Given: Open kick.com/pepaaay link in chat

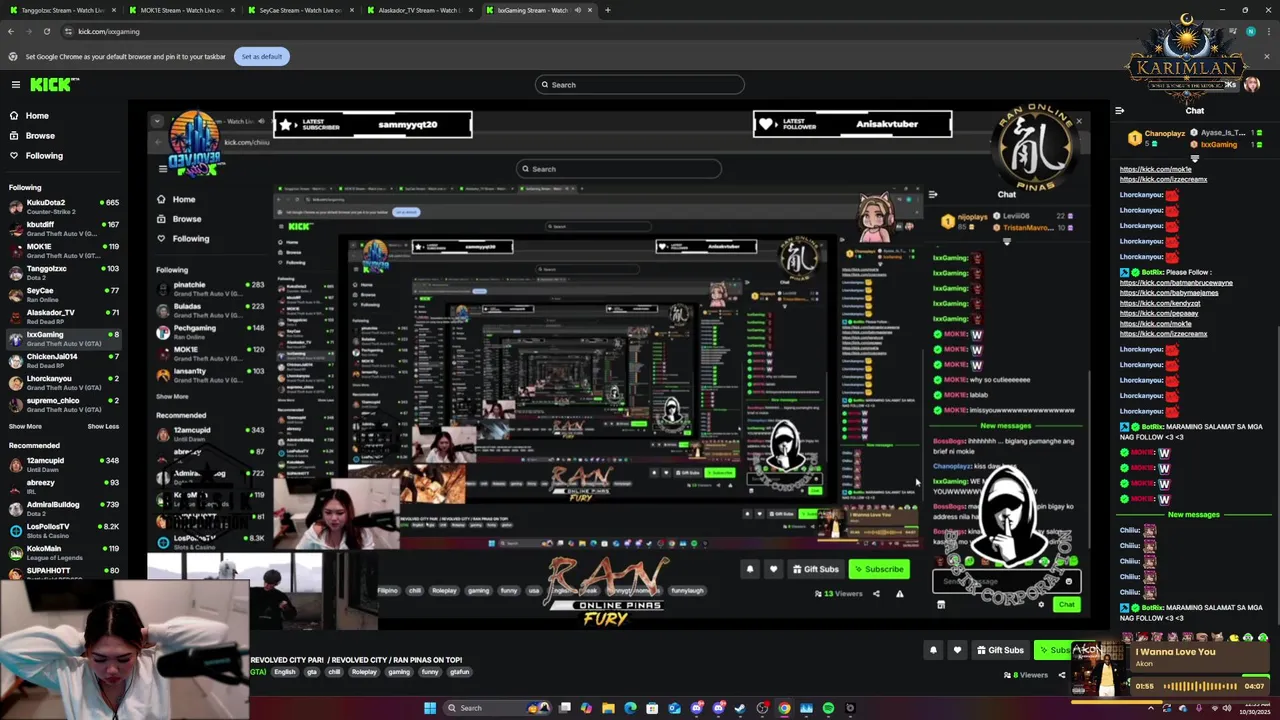Looking at the screenshot, I should click(1159, 313).
